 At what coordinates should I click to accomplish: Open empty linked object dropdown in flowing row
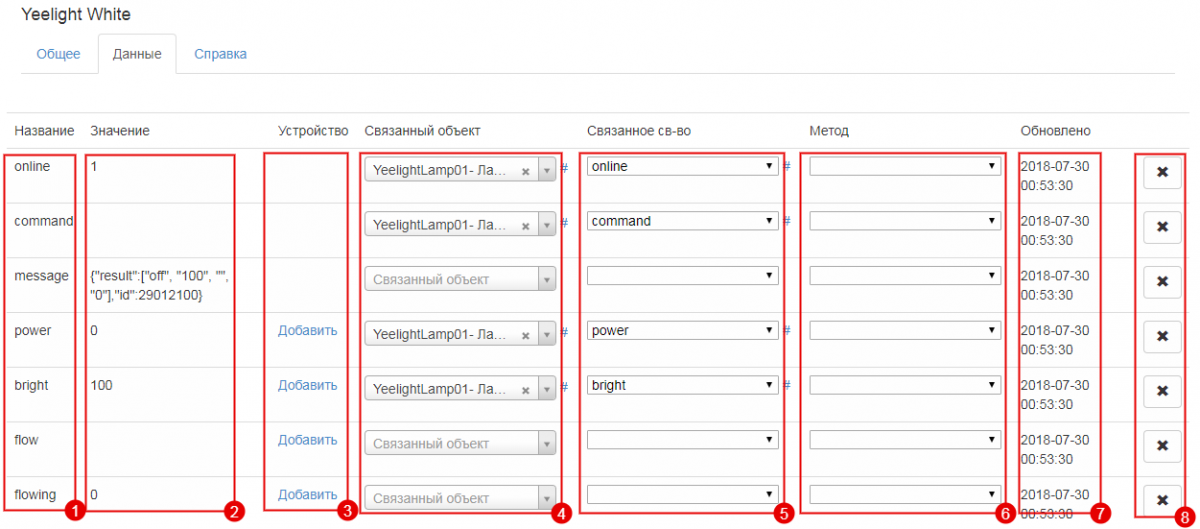pos(460,498)
